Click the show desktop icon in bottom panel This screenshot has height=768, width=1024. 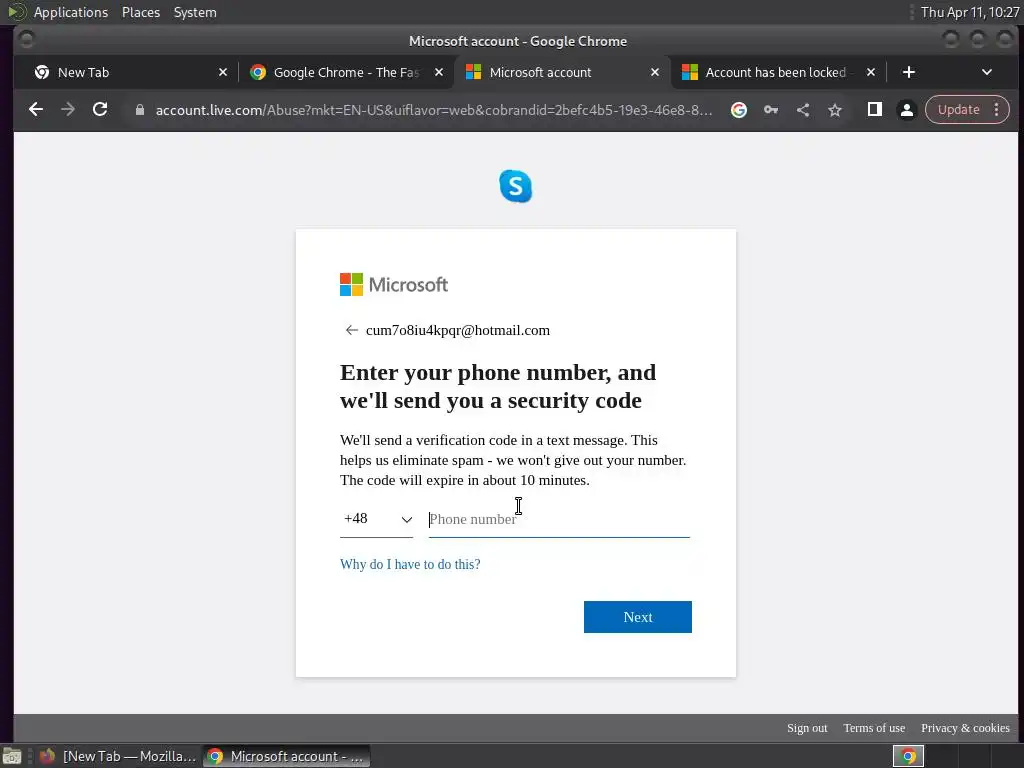(x=12, y=756)
